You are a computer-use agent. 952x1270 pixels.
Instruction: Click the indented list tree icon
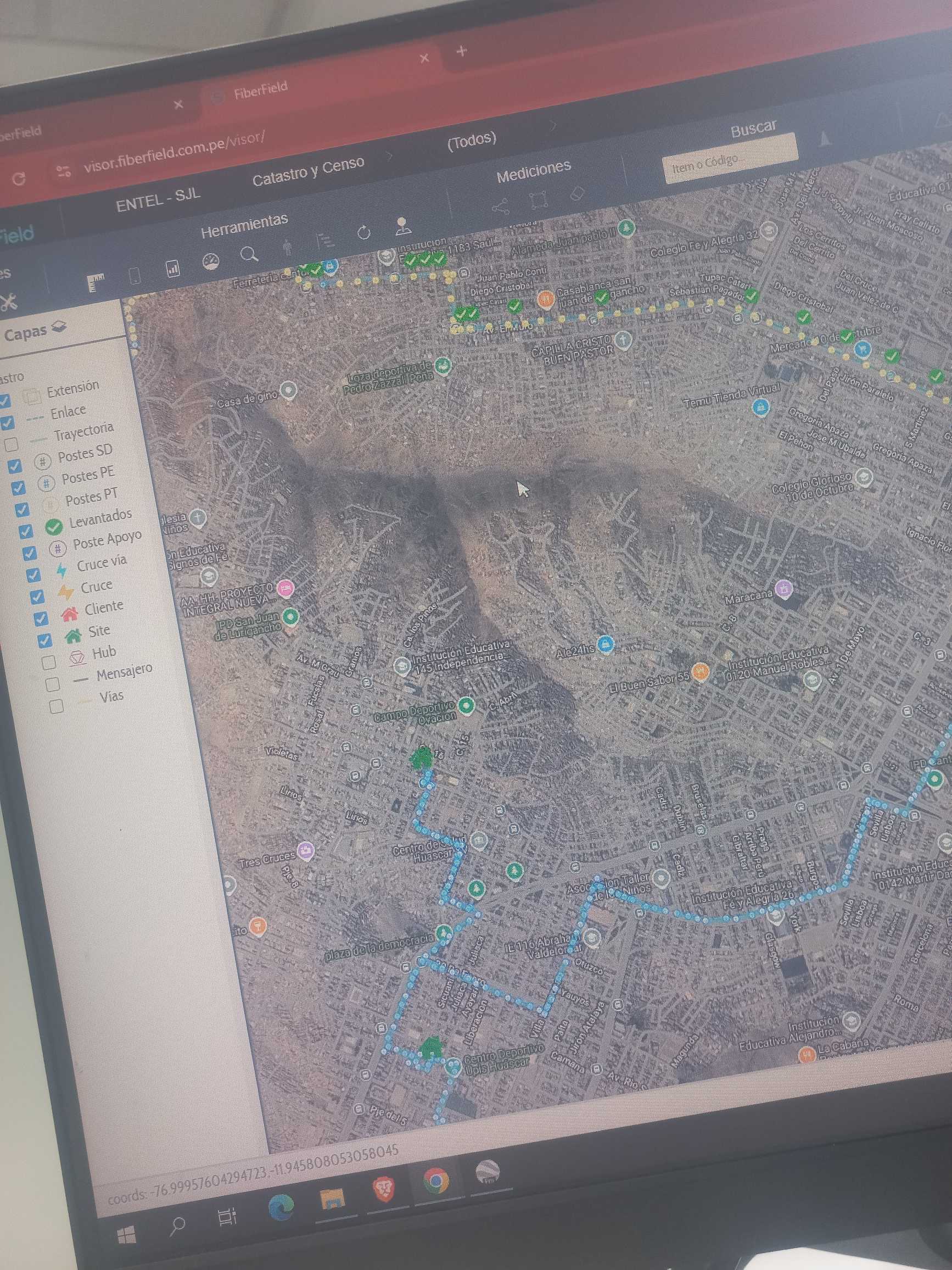click(326, 239)
